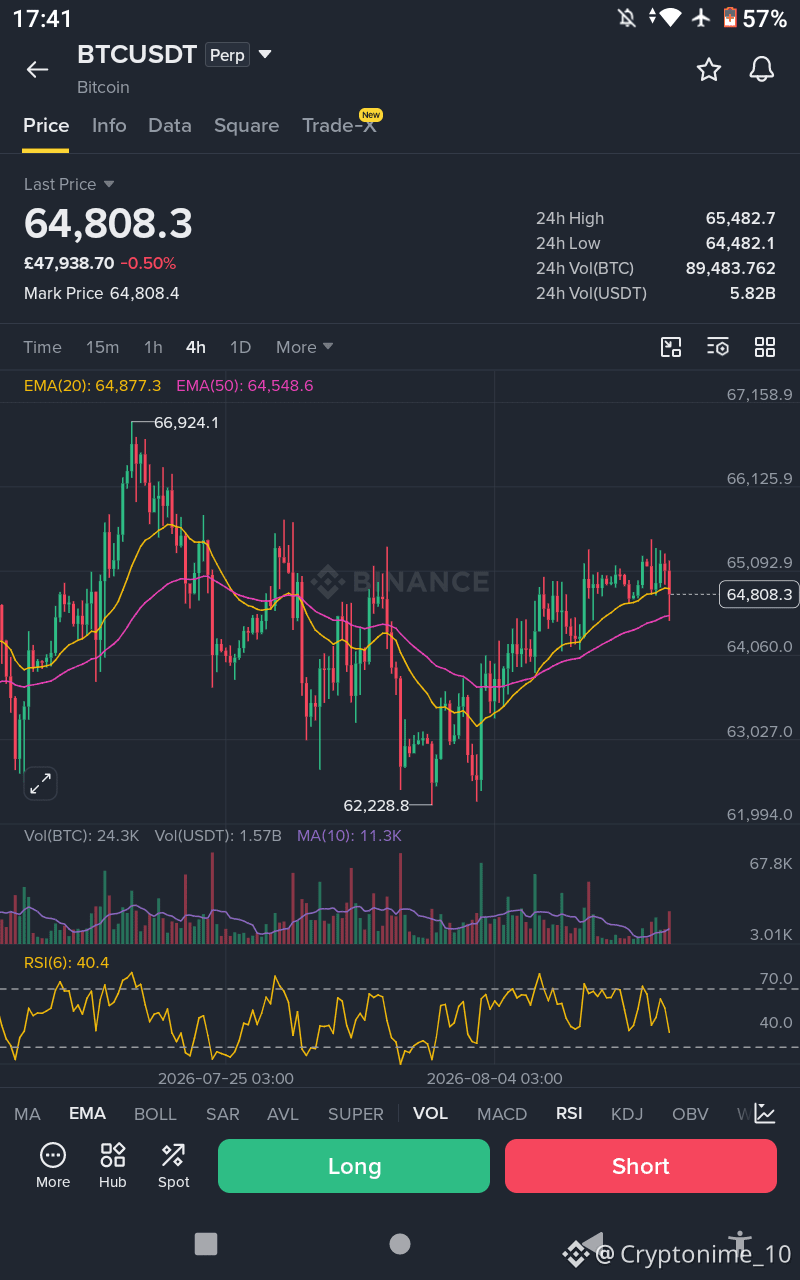Tap the green Long button

354,1166
